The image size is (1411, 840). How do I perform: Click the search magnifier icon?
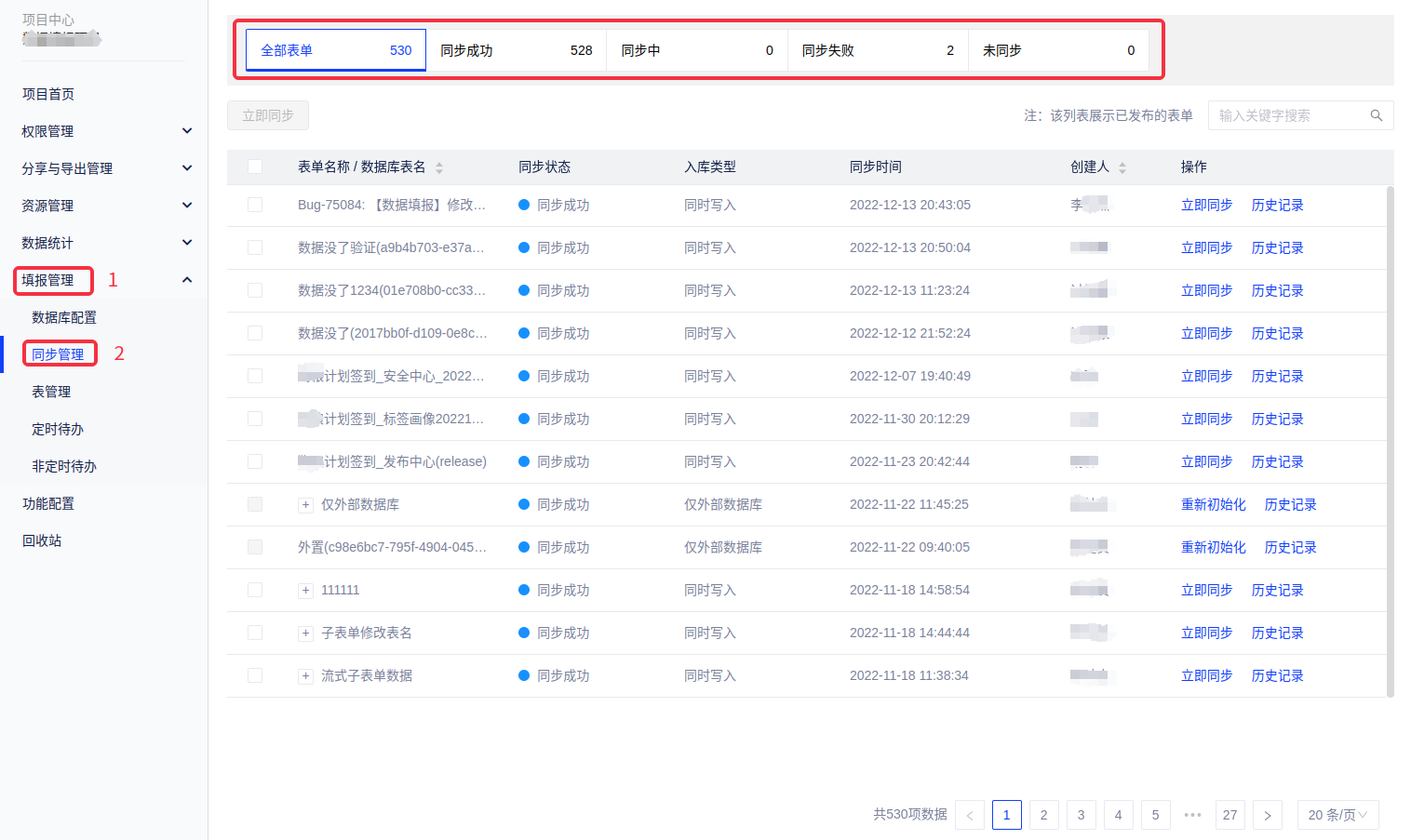(1376, 115)
